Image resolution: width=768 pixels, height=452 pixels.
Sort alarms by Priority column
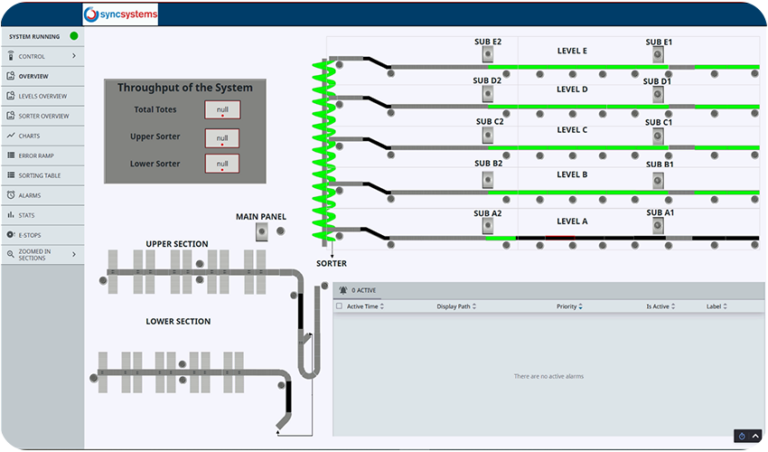(569, 306)
